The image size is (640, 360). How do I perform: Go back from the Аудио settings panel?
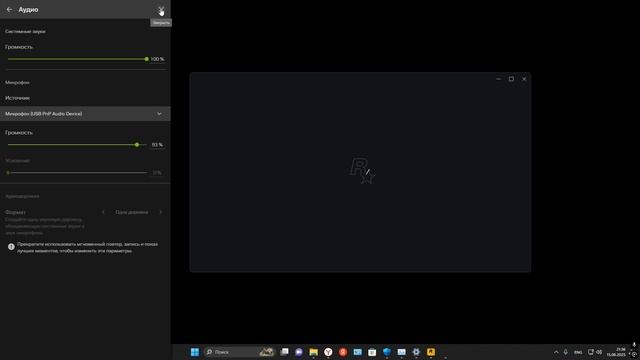(9, 9)
